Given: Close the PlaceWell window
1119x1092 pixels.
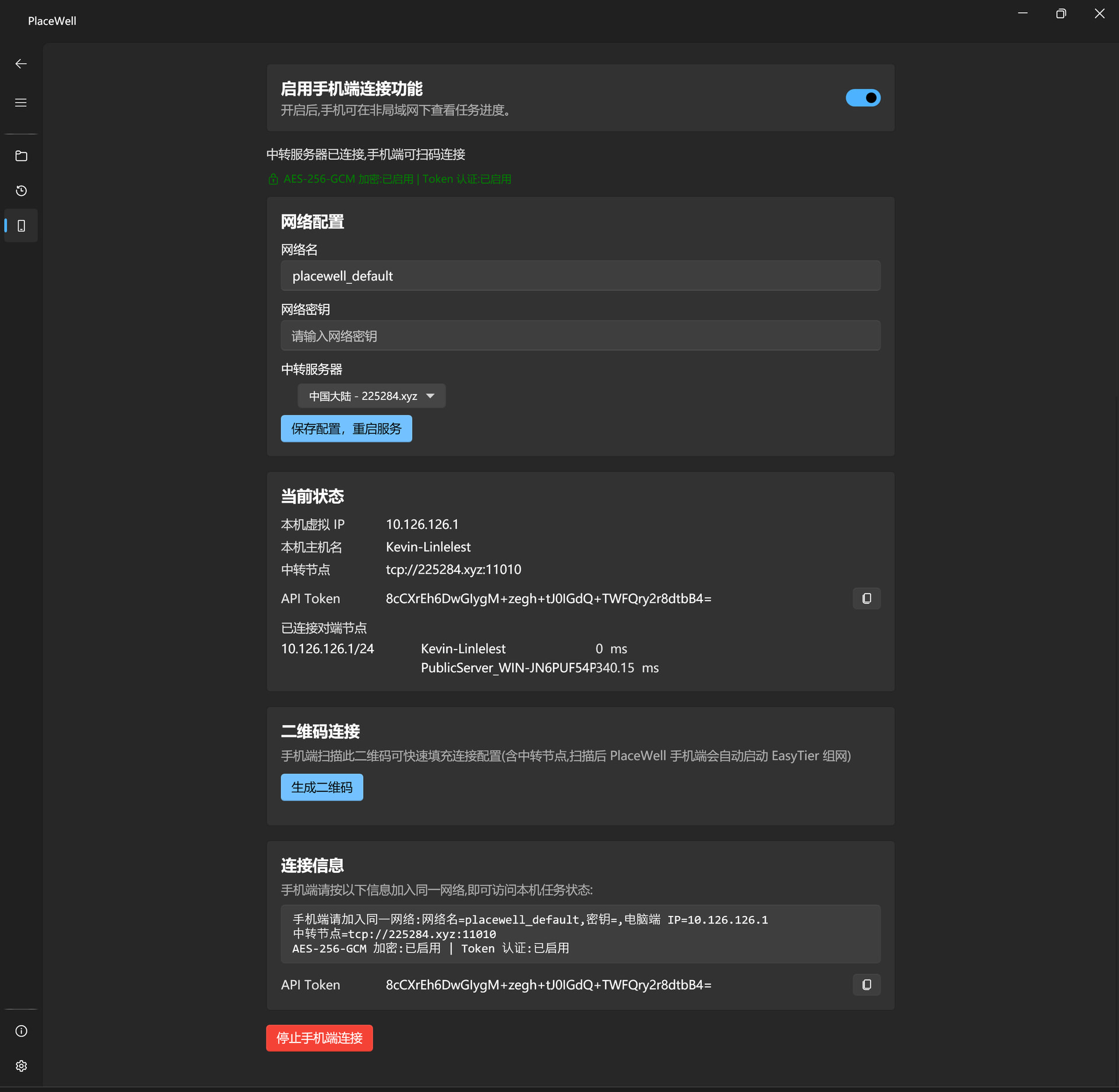Looking at the screenshot, I should pos(1099,13).
